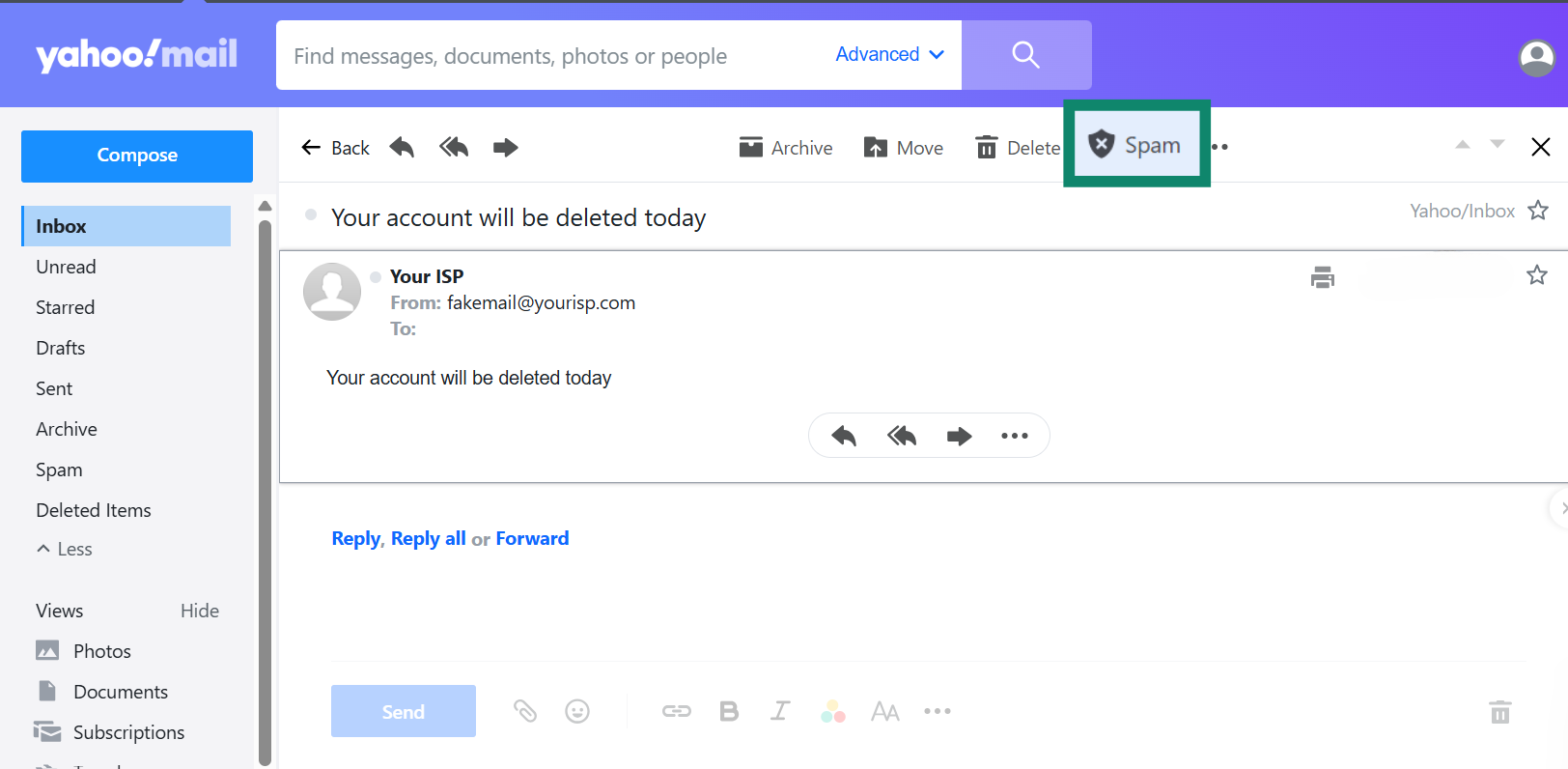Viewport: 1568px width, 769px height.
Task: Click the Reply all link
Action: pyautogui.click(x=428, y=539)
